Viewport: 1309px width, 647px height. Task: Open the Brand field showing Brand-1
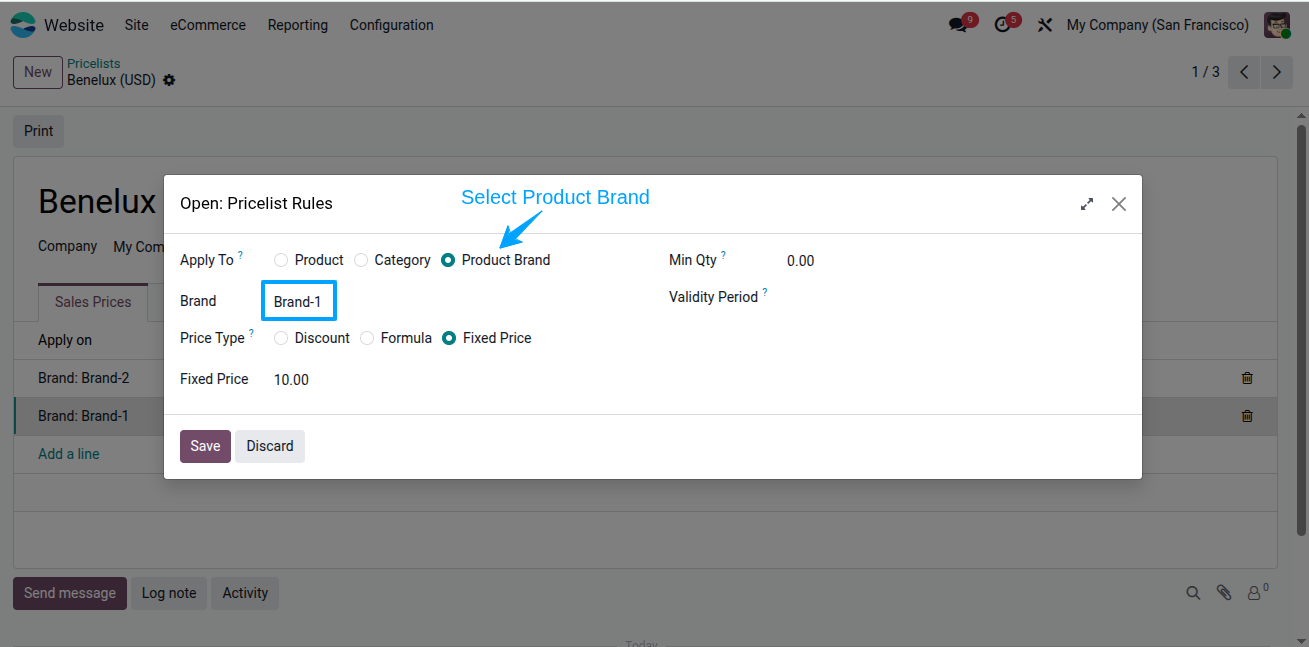(298, 301)
